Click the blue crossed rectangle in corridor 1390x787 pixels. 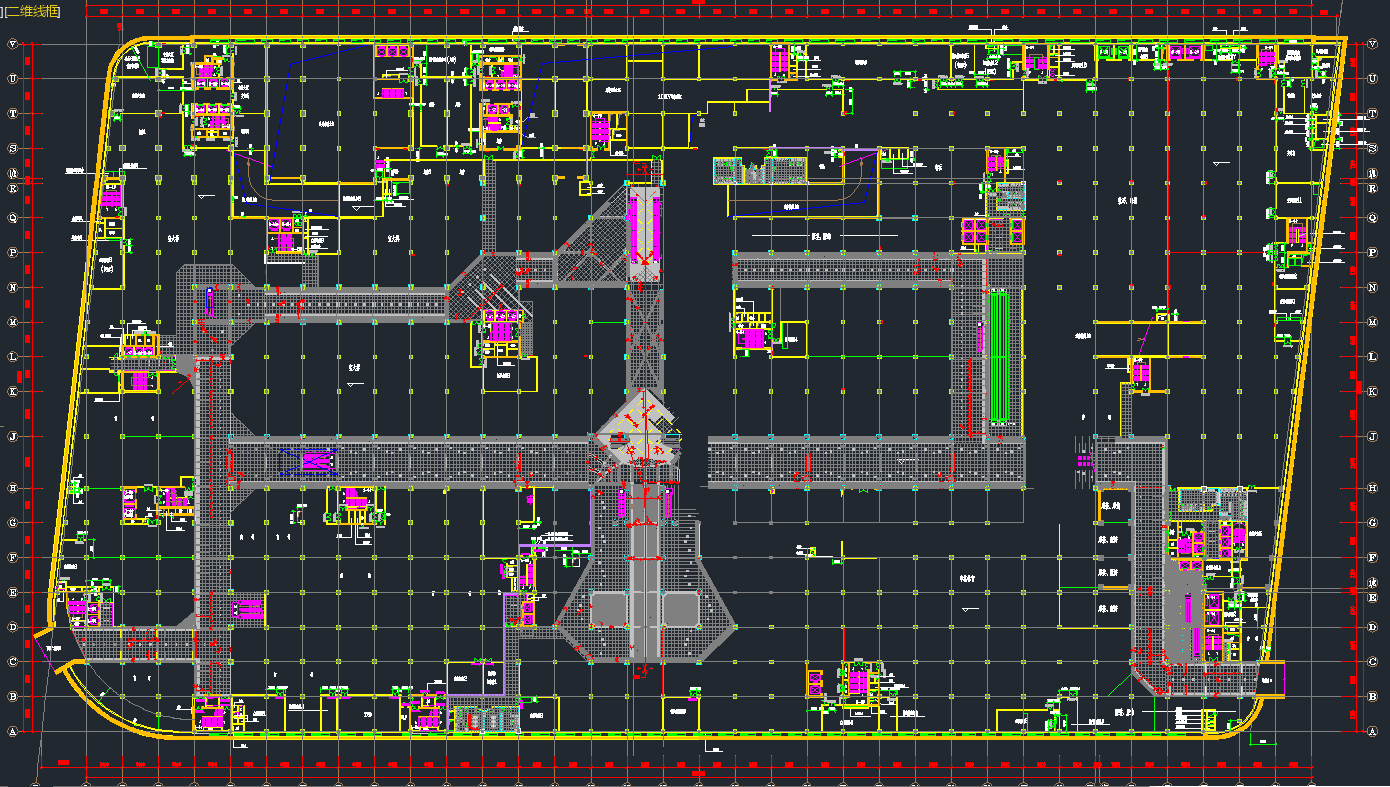tap(319, 461)
